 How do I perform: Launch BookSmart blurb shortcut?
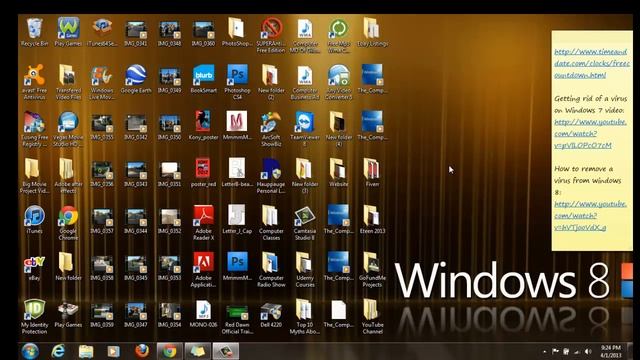pos(203,79)
